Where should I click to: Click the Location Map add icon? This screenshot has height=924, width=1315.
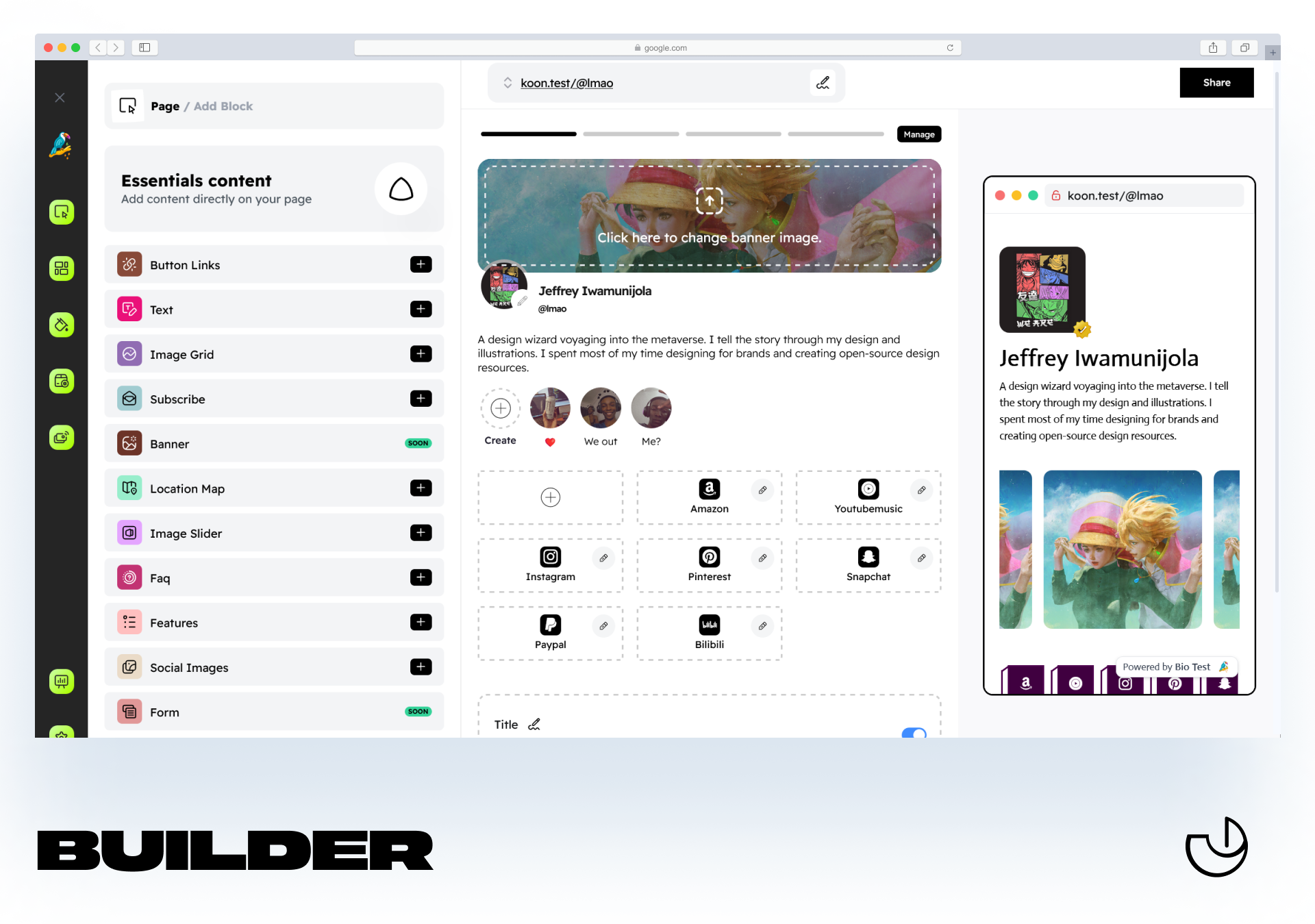pos(421,488)
